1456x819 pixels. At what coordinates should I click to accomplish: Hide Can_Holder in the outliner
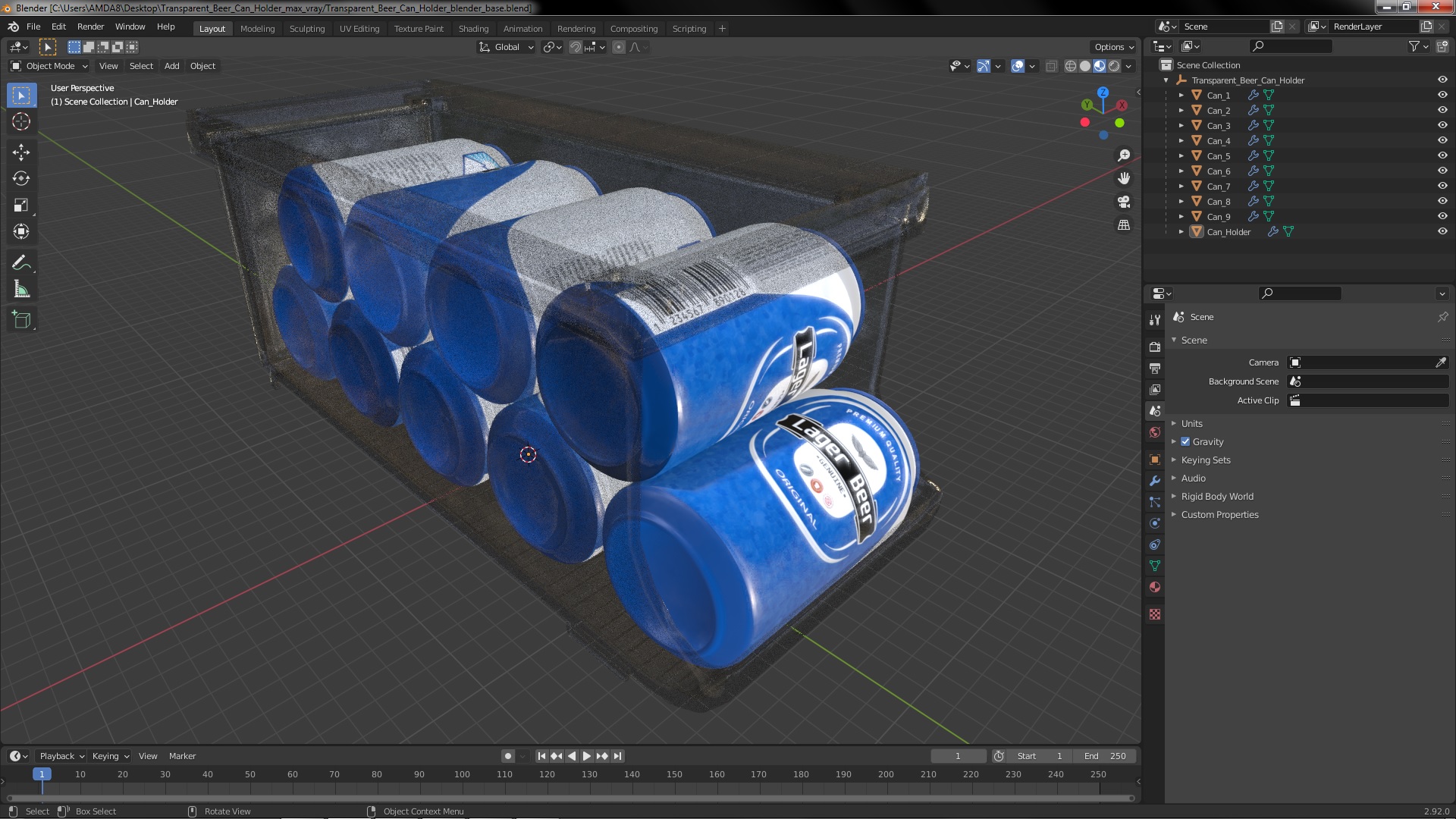(x=1442, y=232)
